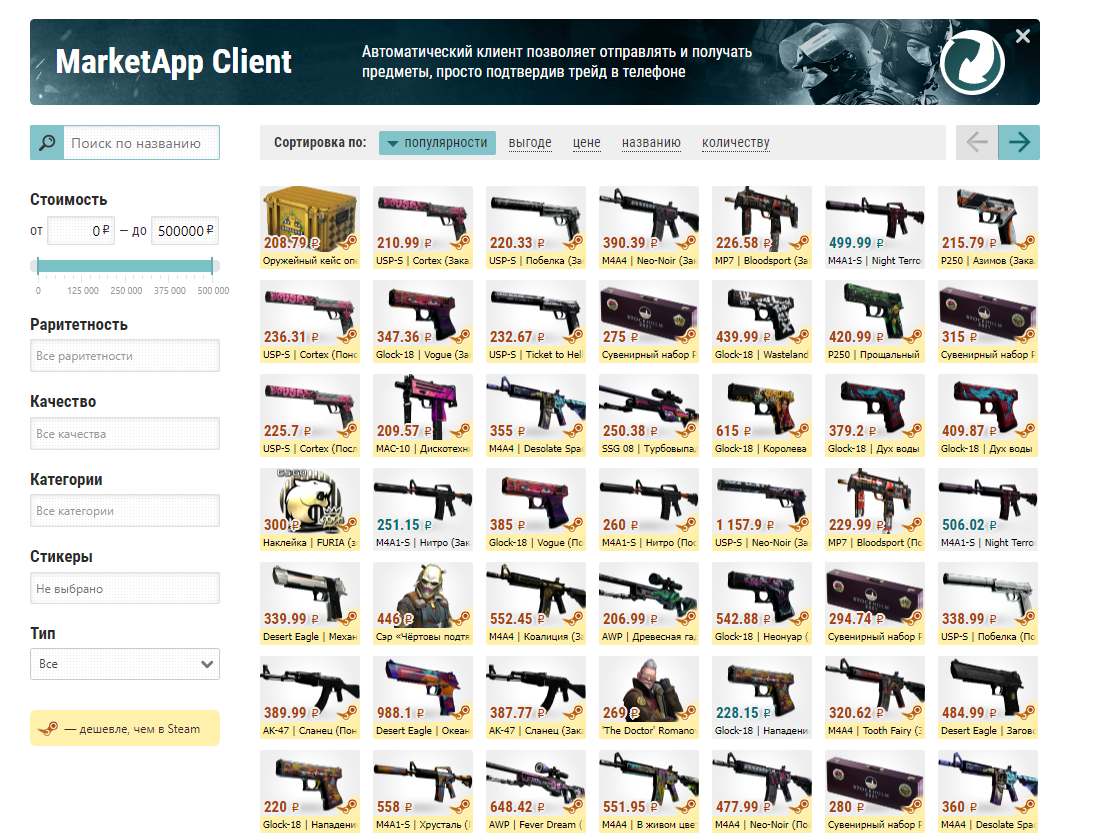The height and width of the screenshot is (838, 1104).
Task: Click the search by name field
Action: pos(142,143)
